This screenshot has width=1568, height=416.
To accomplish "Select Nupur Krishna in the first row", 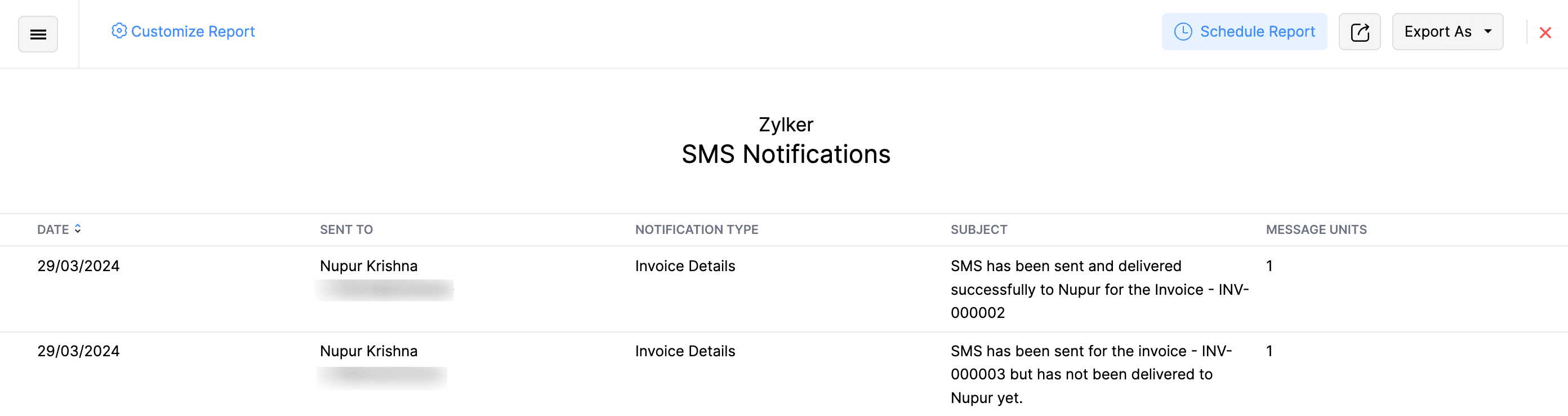I will [368, 265].
